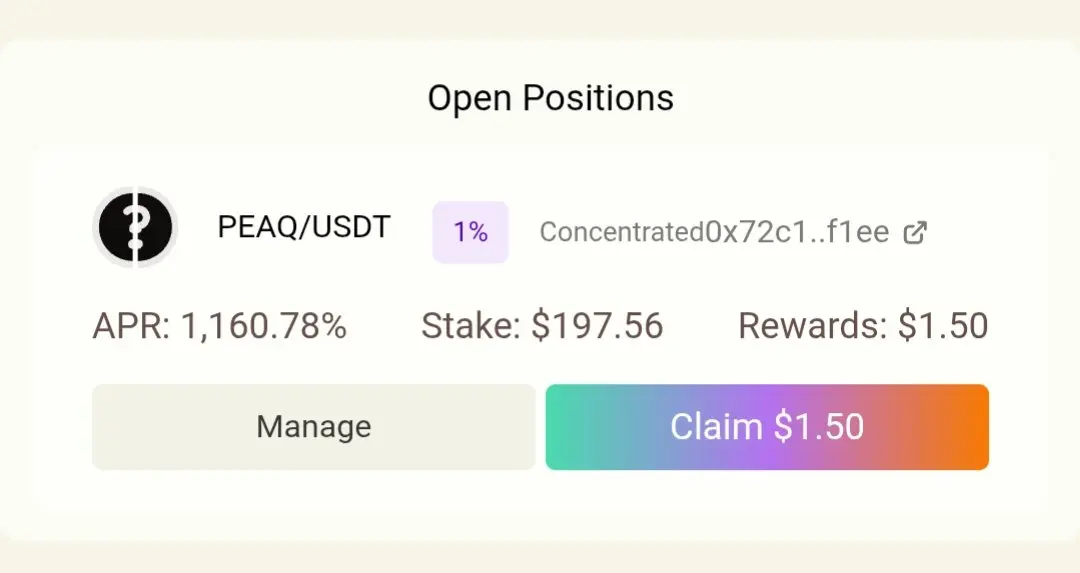Click the word Claim on the gradient button
1080x573 pixels.
point(716,427)
